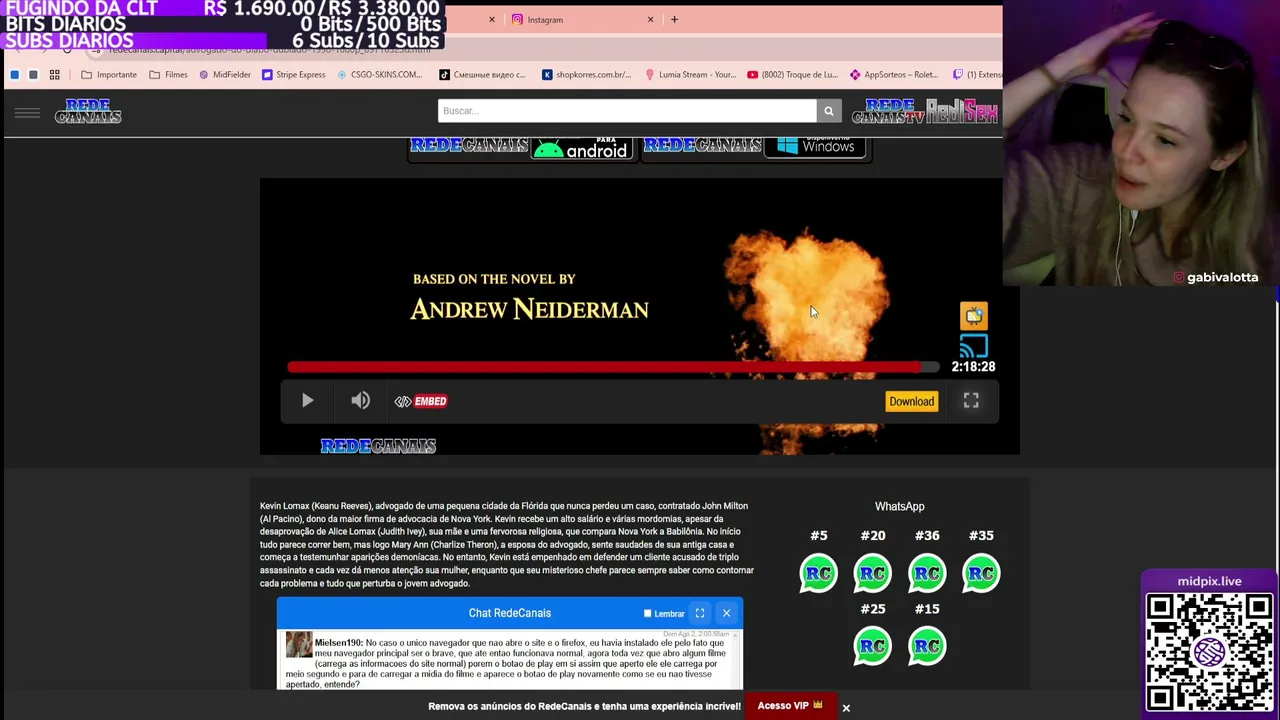Open WhatsApp group #25

[872, 646]
